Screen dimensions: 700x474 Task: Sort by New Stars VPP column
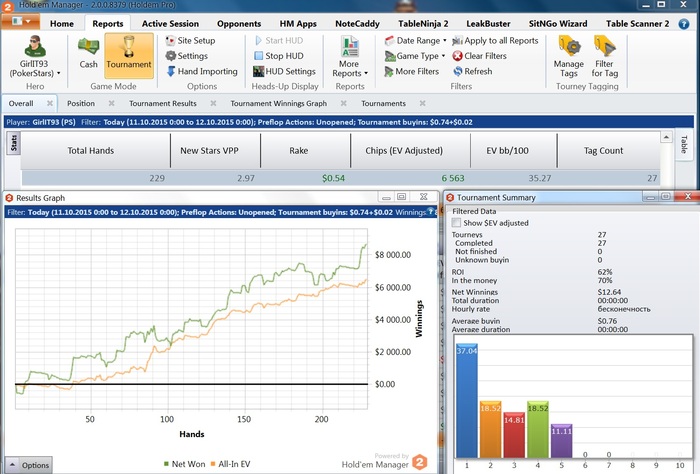pos(216,150)
